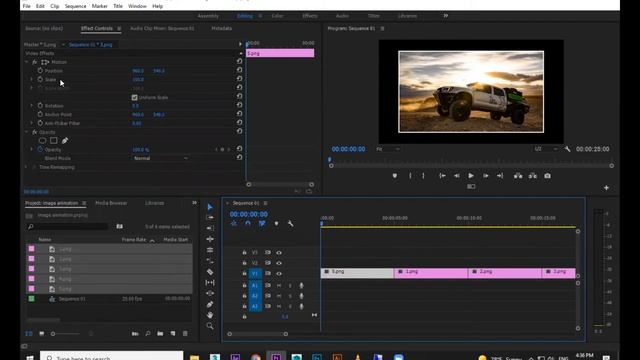Switch to Metadata tab
The width and height of the screenshot is (640, 360).
pos(222,28)
